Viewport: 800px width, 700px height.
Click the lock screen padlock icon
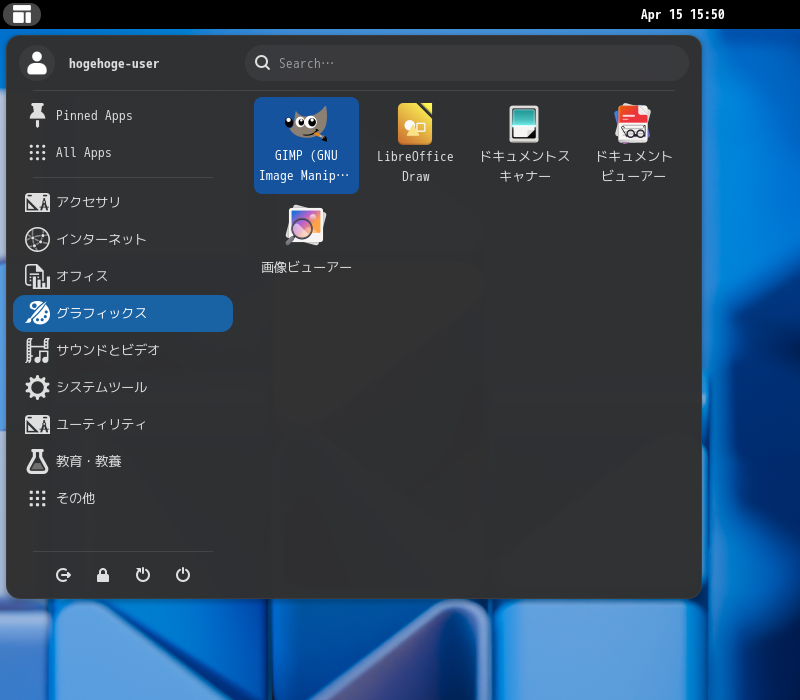coord(103,575)
